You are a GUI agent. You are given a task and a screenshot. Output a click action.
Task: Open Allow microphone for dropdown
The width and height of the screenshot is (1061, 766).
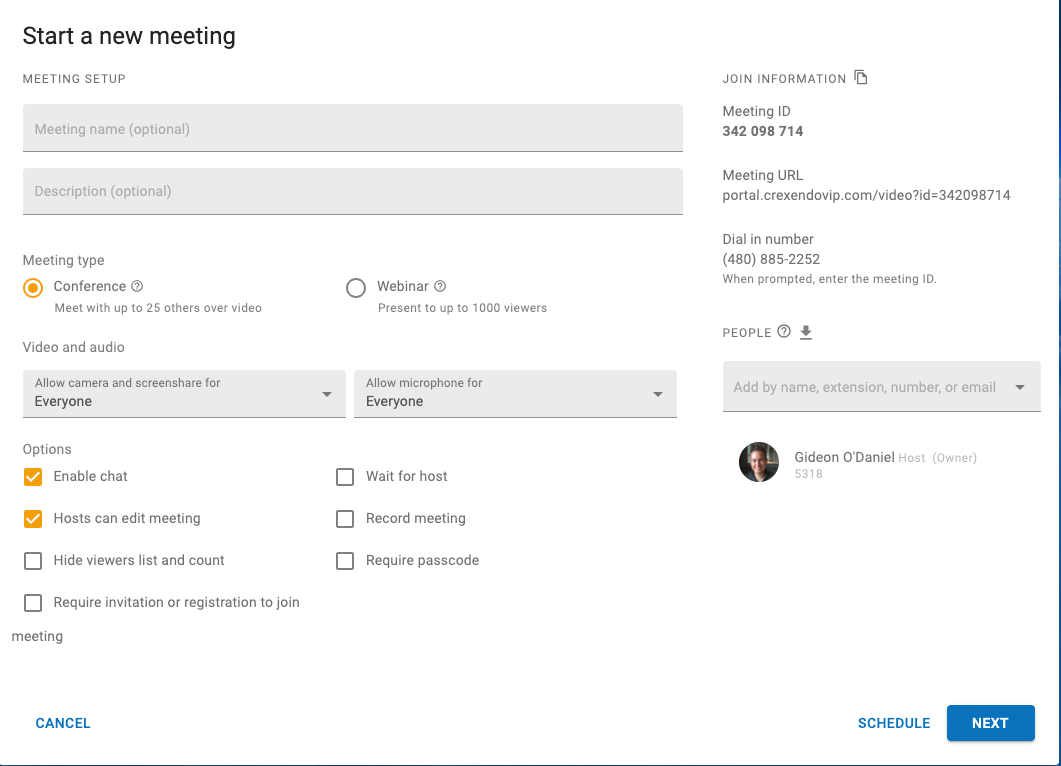pos(515,393)
